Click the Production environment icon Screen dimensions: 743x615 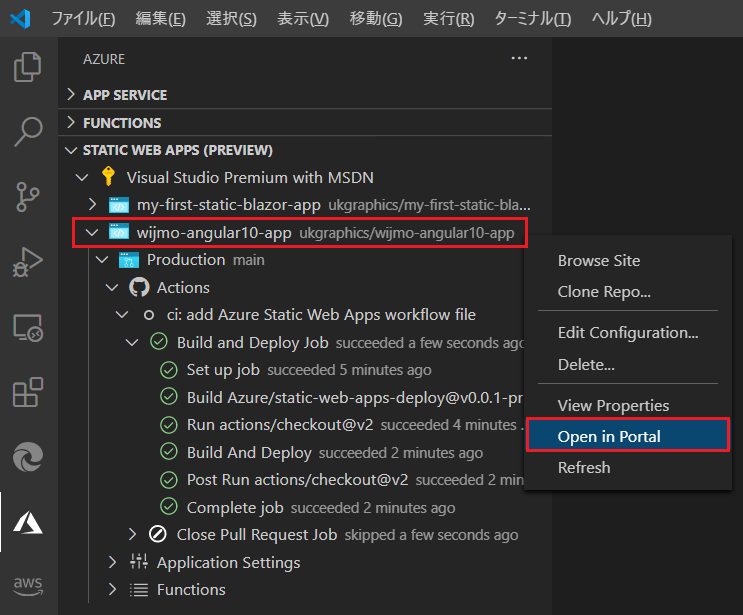129,260
